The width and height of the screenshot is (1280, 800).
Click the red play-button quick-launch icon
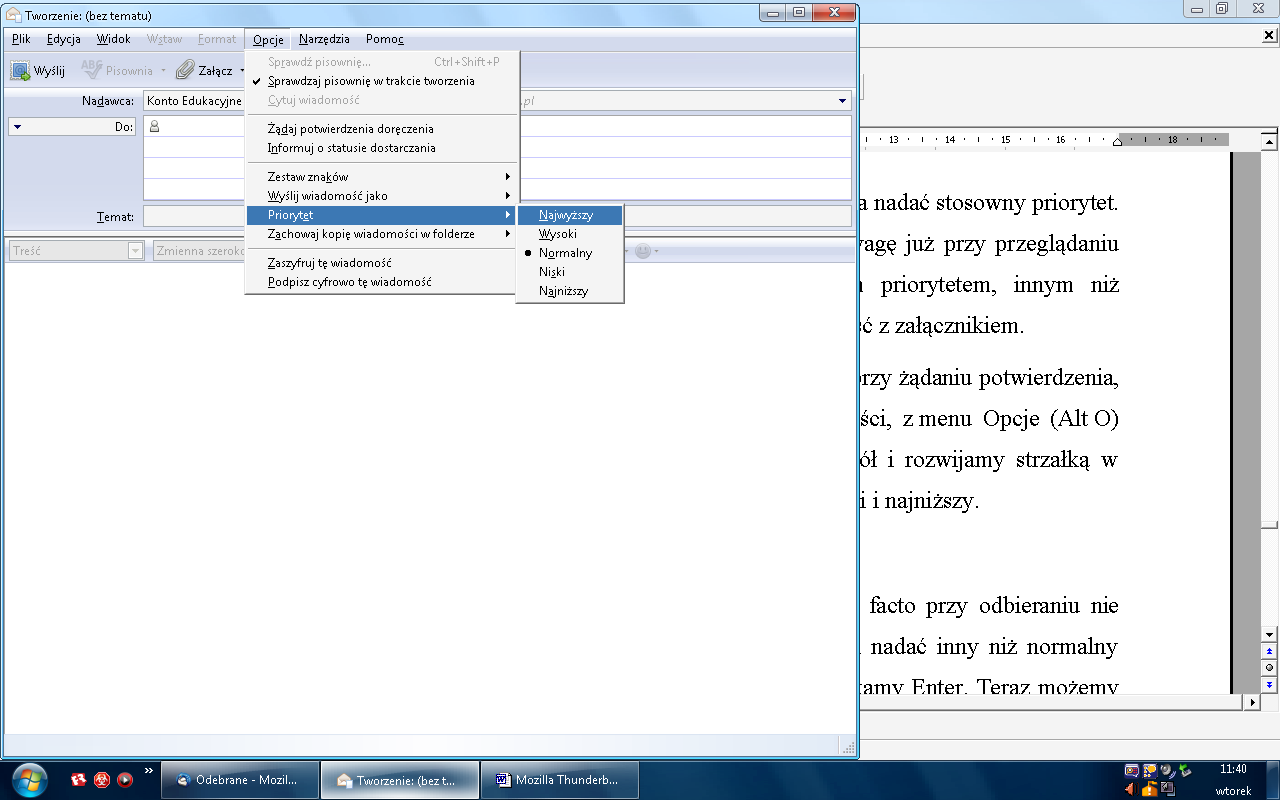125,779
